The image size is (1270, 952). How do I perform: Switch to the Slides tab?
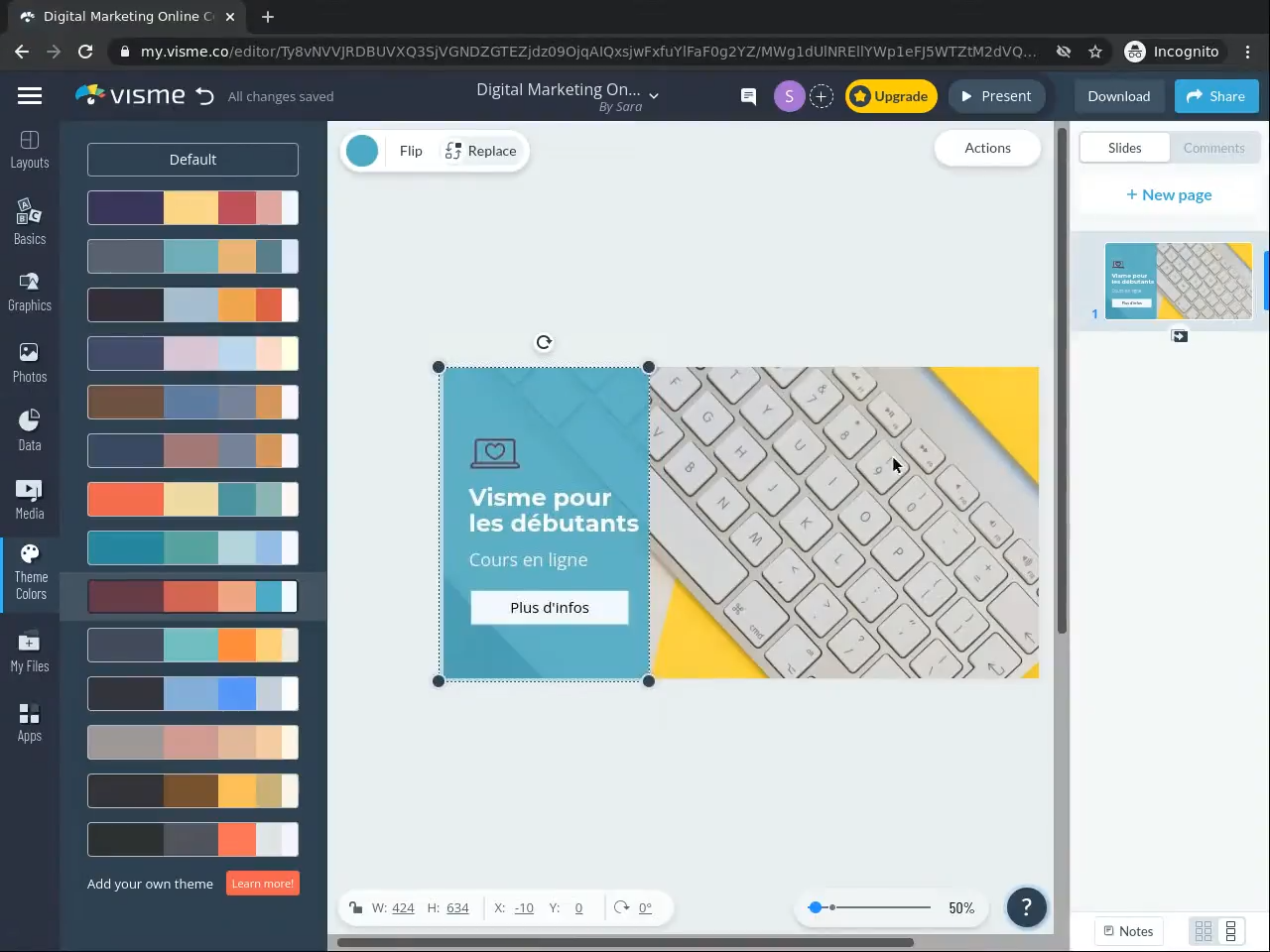tap(1124, 148)
